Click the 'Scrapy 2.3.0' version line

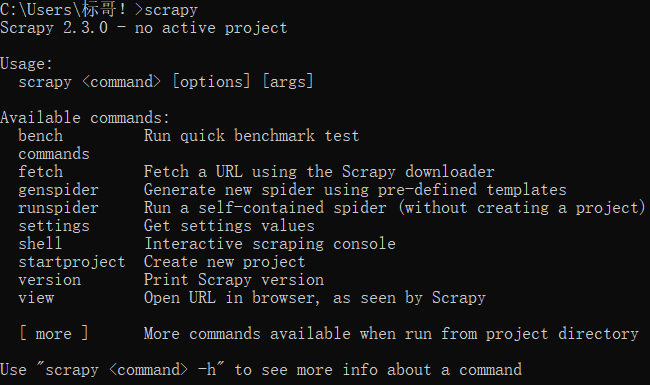point(143,28)
